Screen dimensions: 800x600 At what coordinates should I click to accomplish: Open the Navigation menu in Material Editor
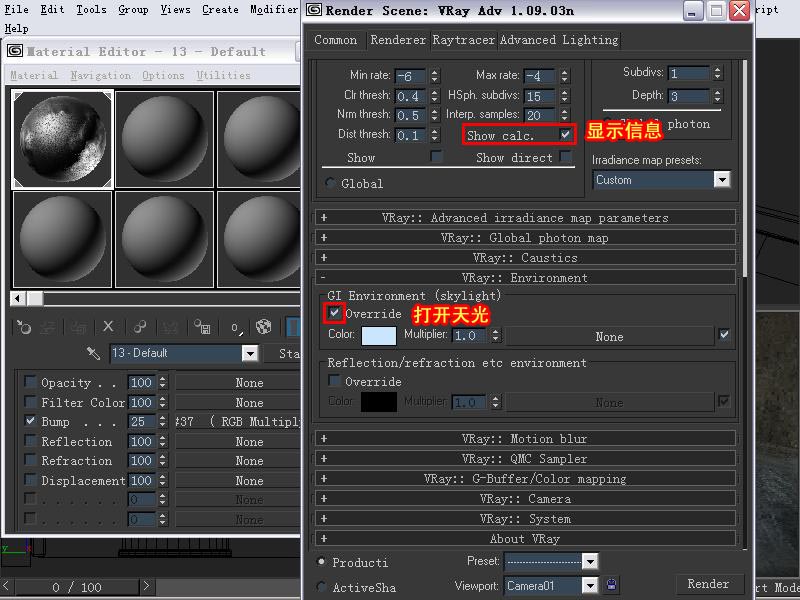click(x=101, y=76)
